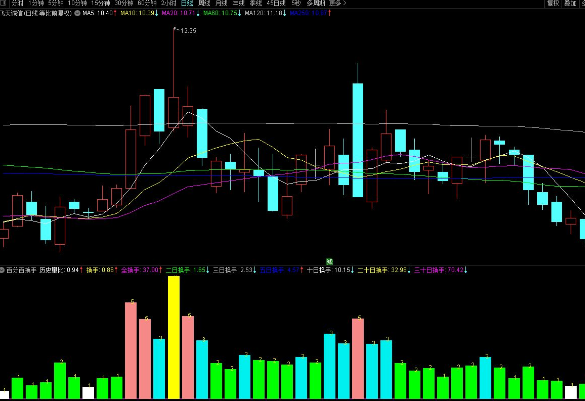
Task: Click the 叠加 overlay button at top right
Action: click(570, 3)
